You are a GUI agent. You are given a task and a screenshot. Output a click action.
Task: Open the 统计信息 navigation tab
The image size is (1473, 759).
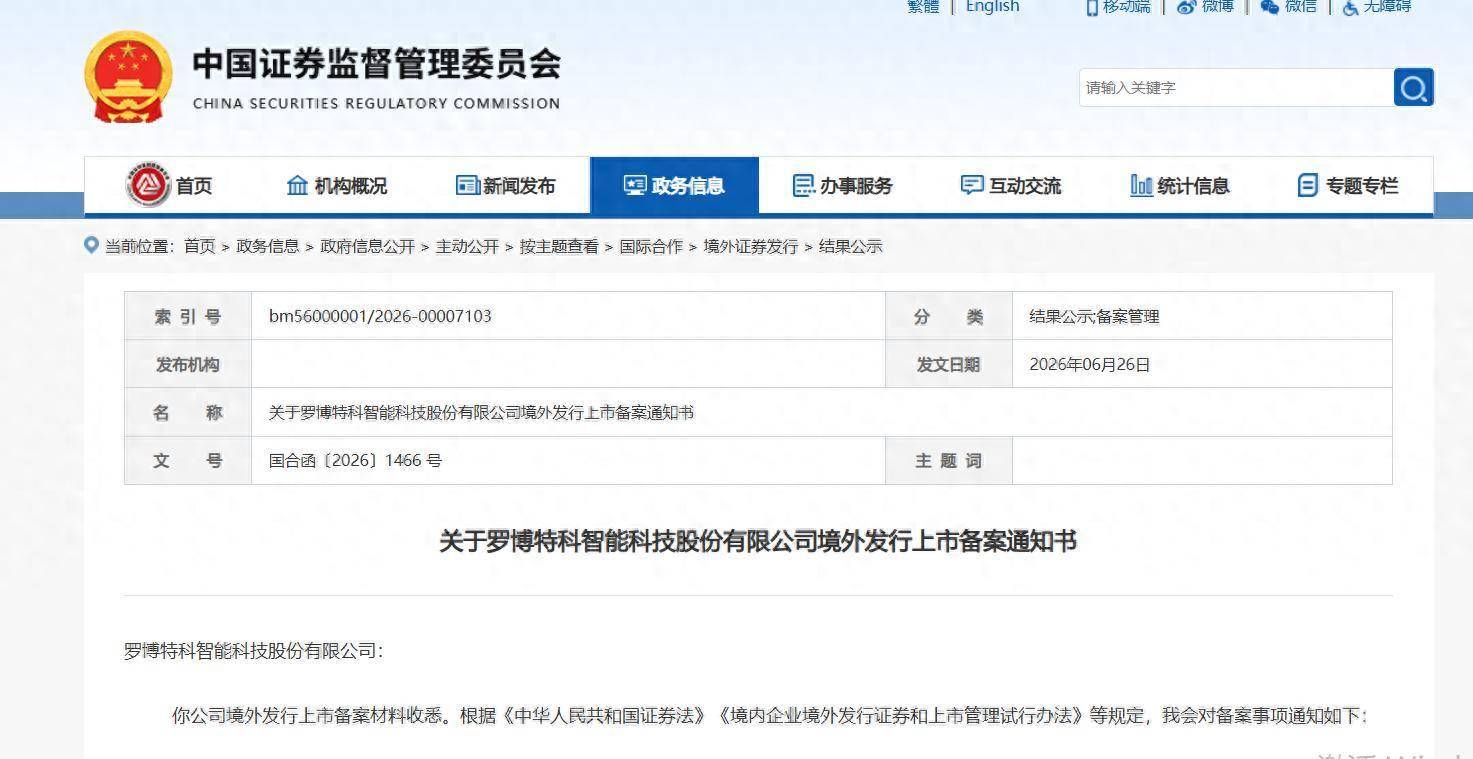point(1180,185)
